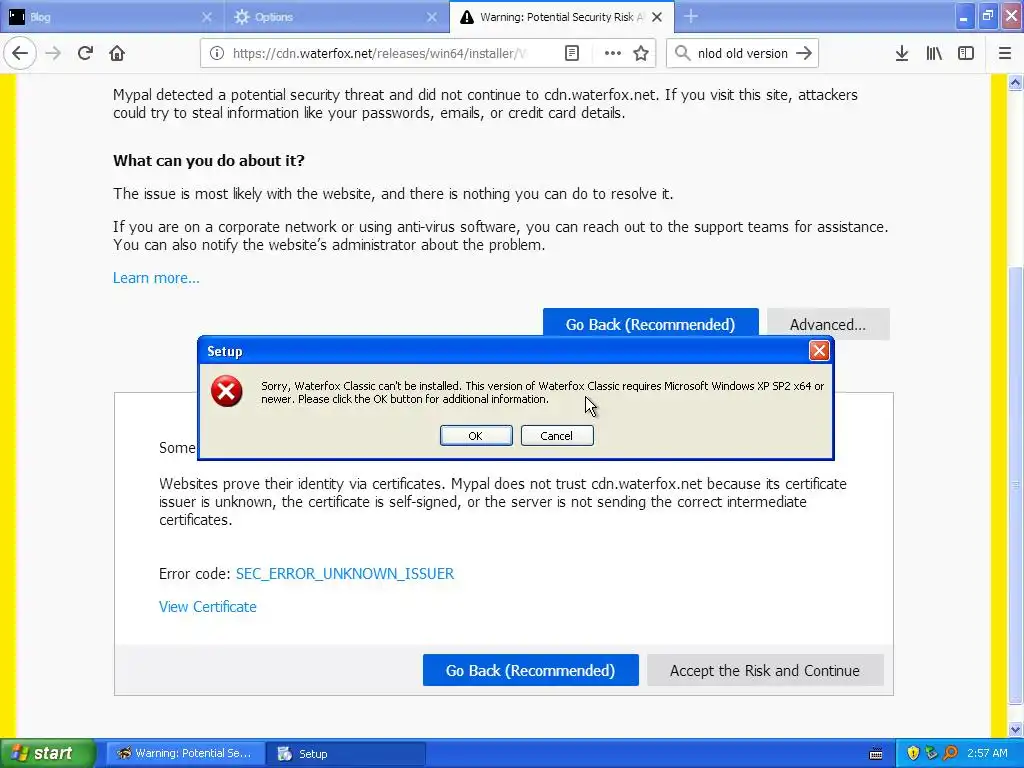The image size is (1024, 768).
Task: Click the orange magnifier tray icon
Action: (950, 753)
